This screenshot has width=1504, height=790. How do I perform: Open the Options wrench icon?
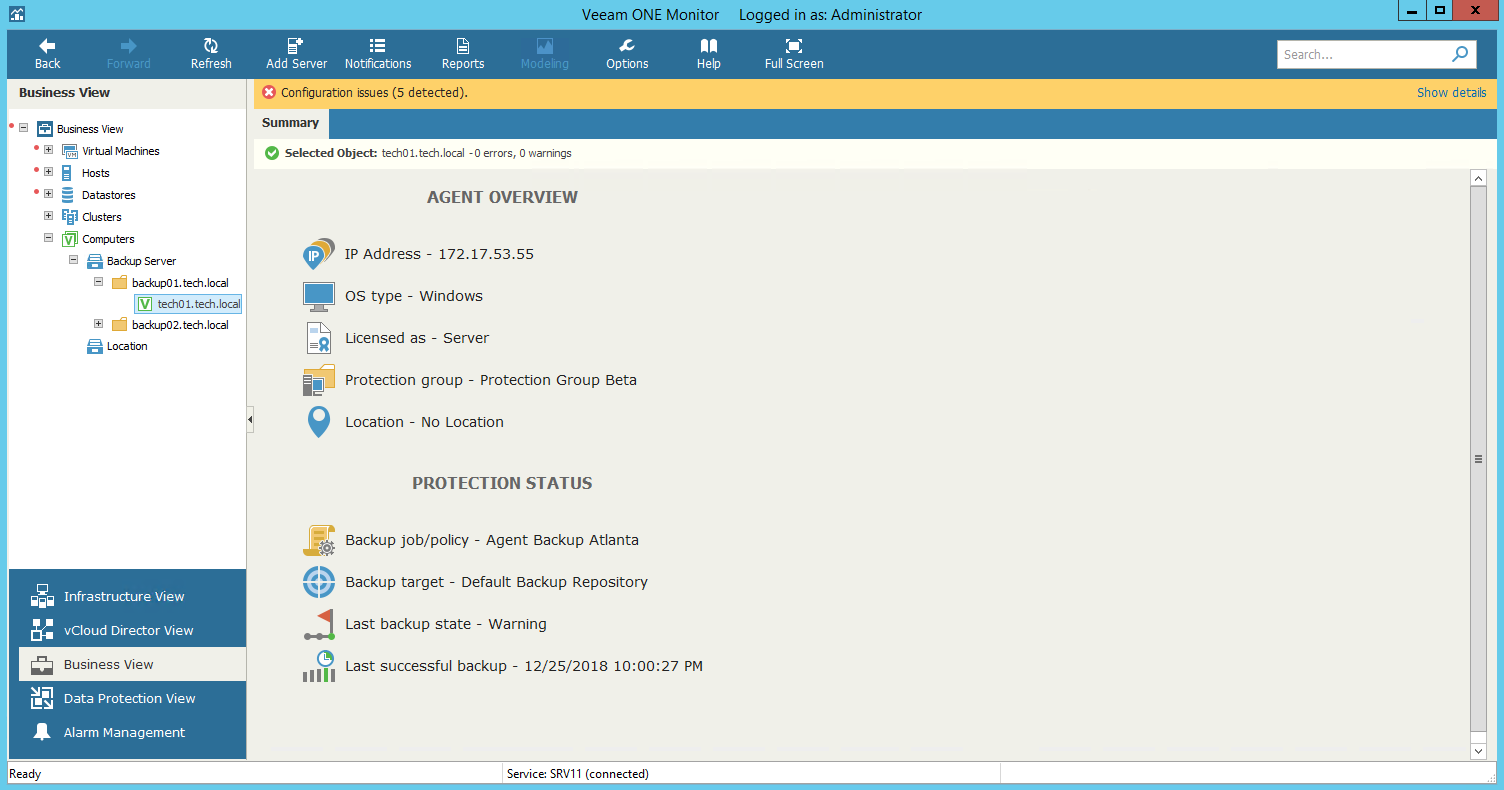pos(627,46)
